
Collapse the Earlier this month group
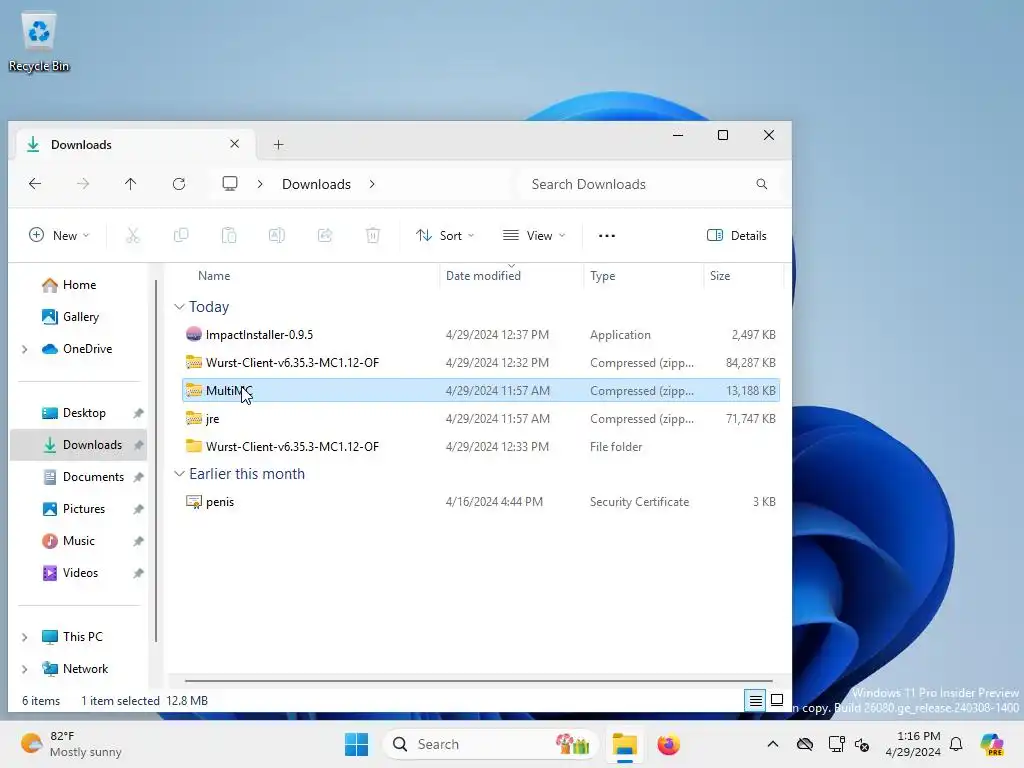tap(179, 474)
